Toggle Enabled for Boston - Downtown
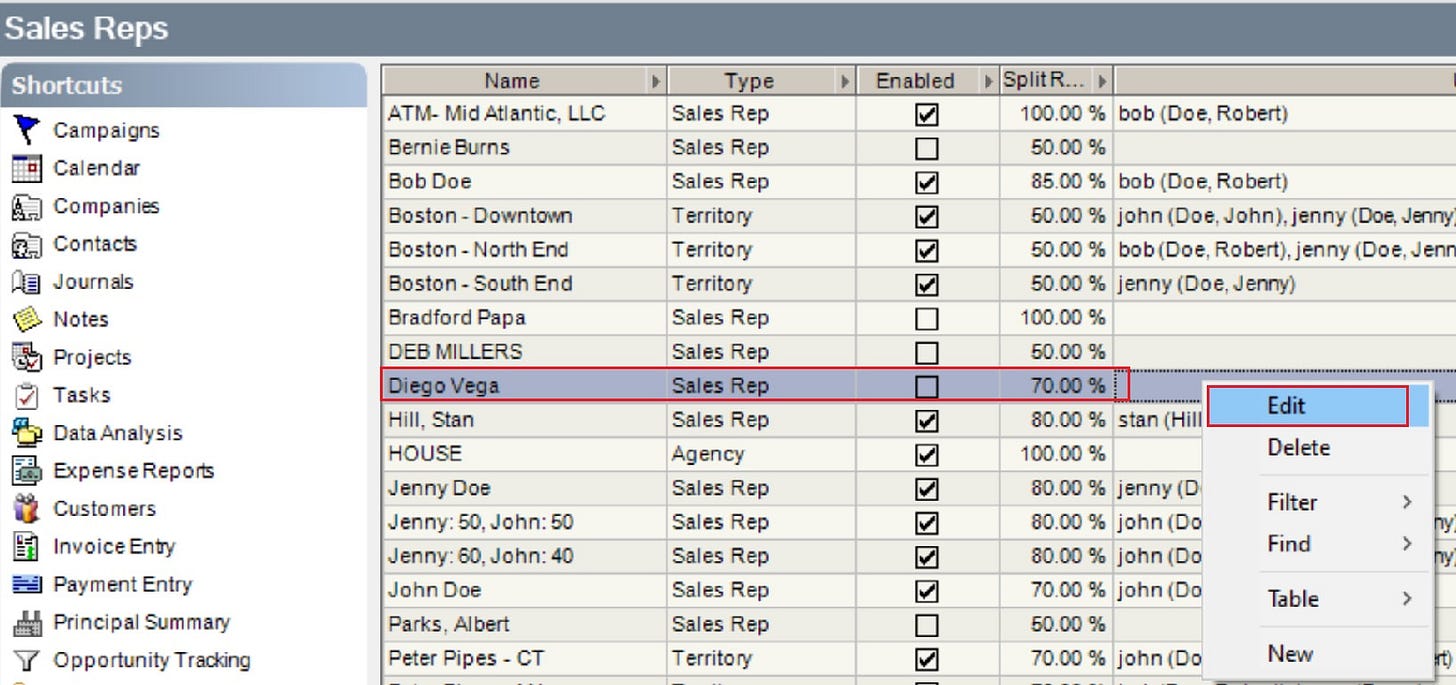The height and width of the screenshot is (685, 1456). point(927,216)
